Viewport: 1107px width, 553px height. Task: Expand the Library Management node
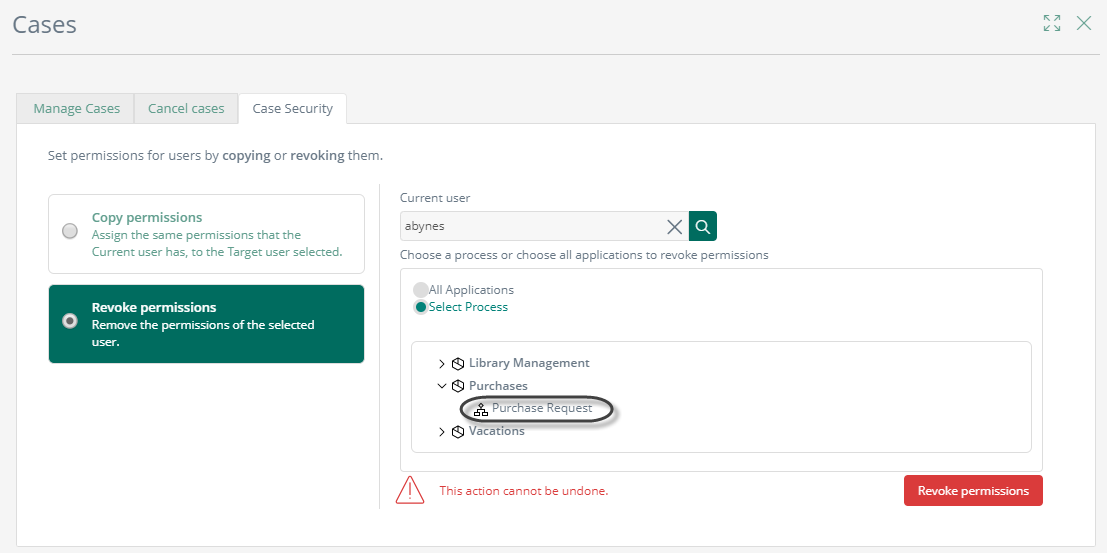[442, 364]
